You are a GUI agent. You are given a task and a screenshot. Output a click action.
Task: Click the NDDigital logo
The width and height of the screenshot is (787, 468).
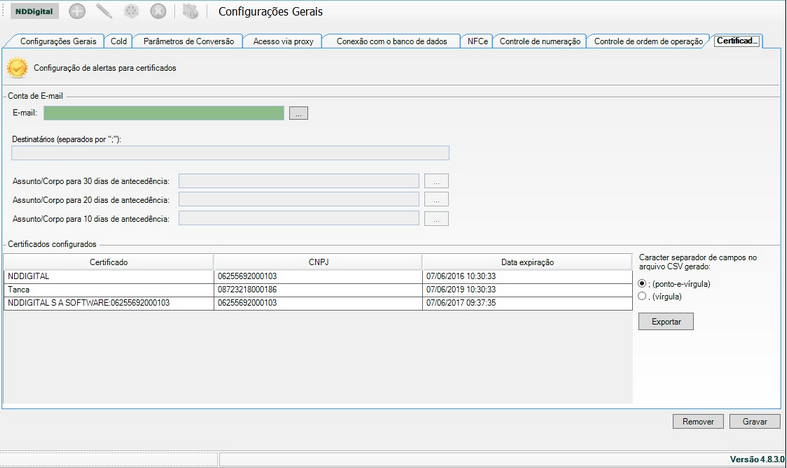pos(35,12)
